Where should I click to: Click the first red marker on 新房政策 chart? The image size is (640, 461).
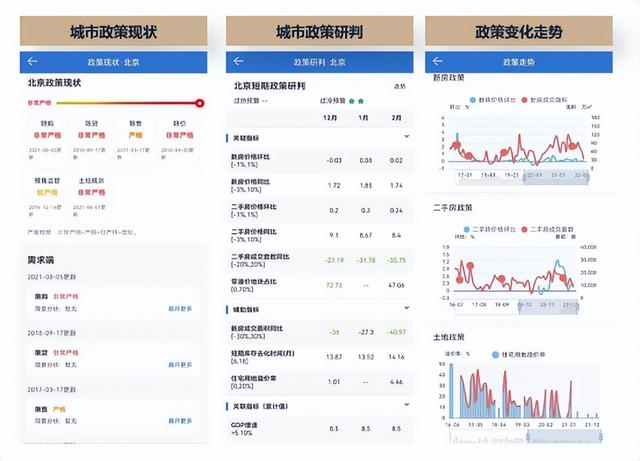[457, 145]
